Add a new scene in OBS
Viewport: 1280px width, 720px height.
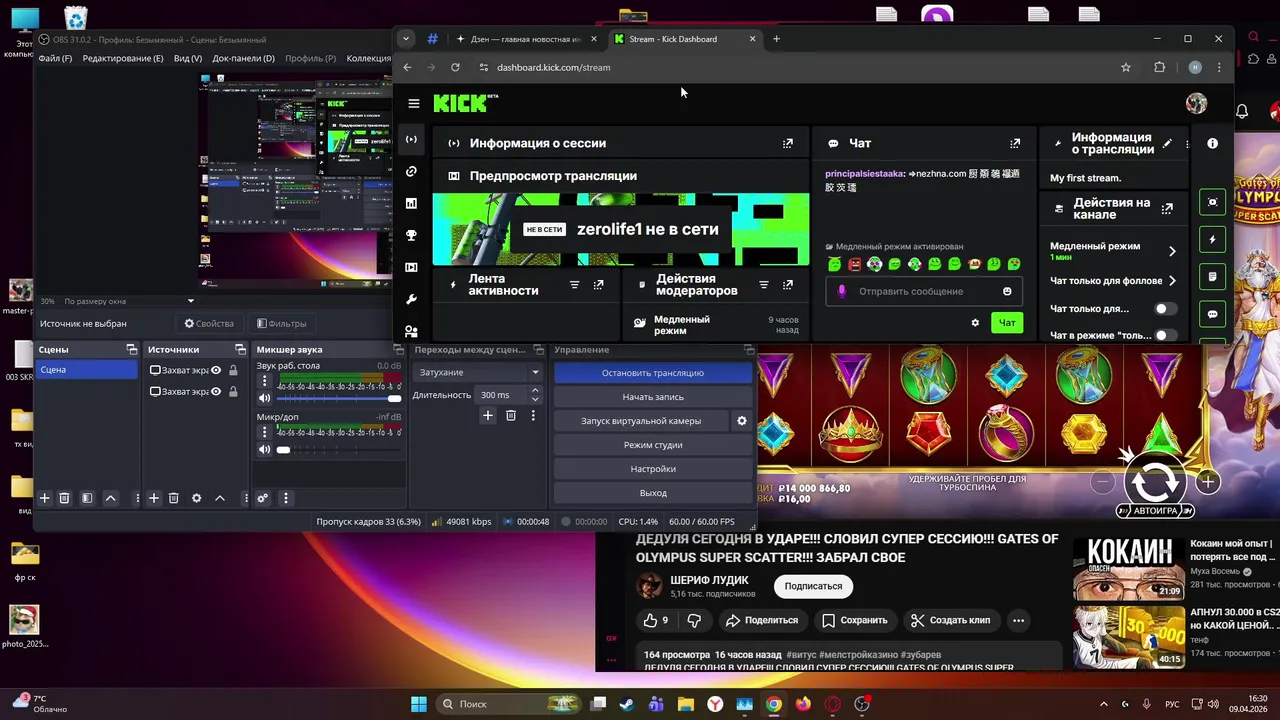[x=44, y=498]
